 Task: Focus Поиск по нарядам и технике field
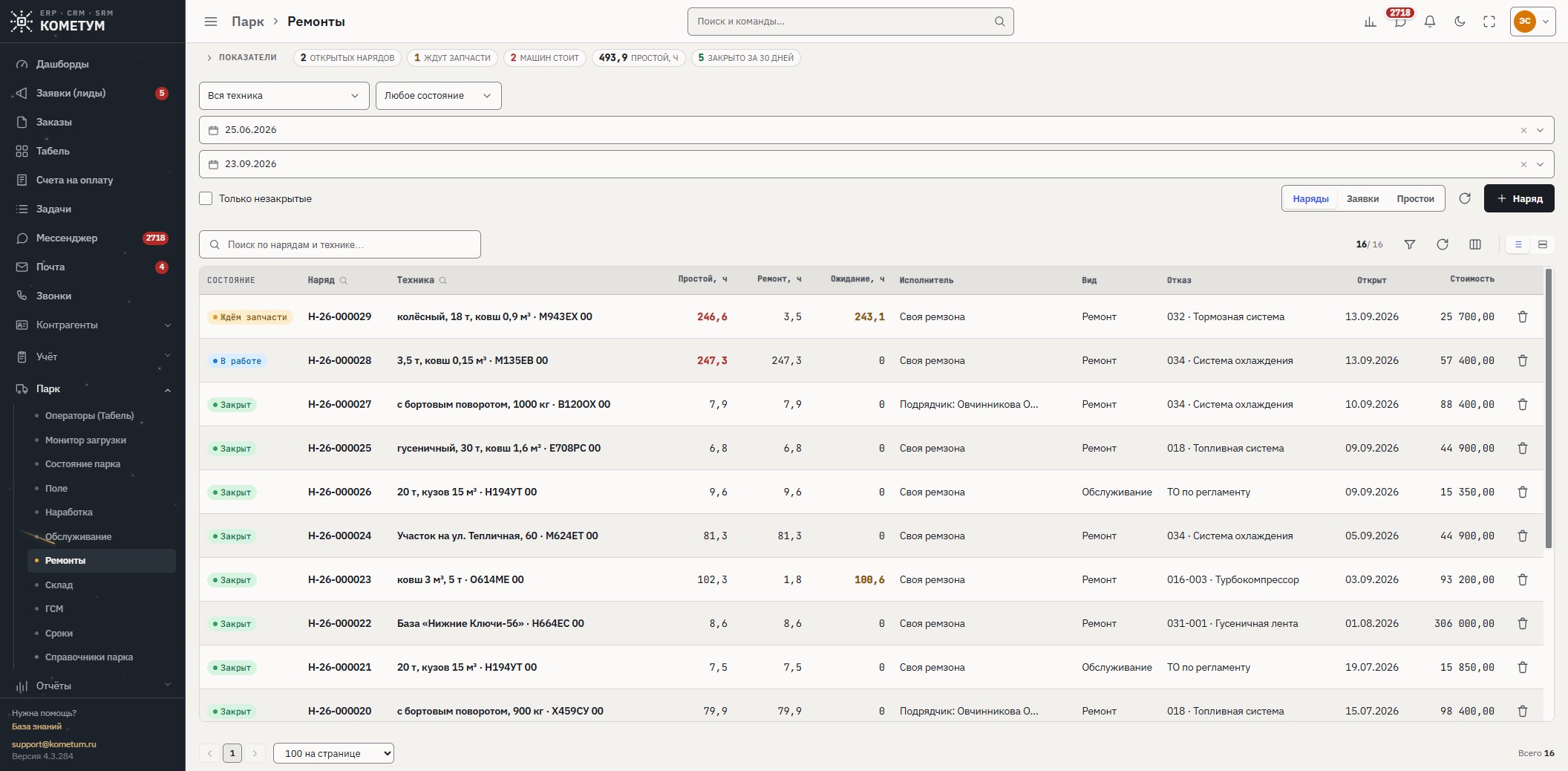click(340, 244)
